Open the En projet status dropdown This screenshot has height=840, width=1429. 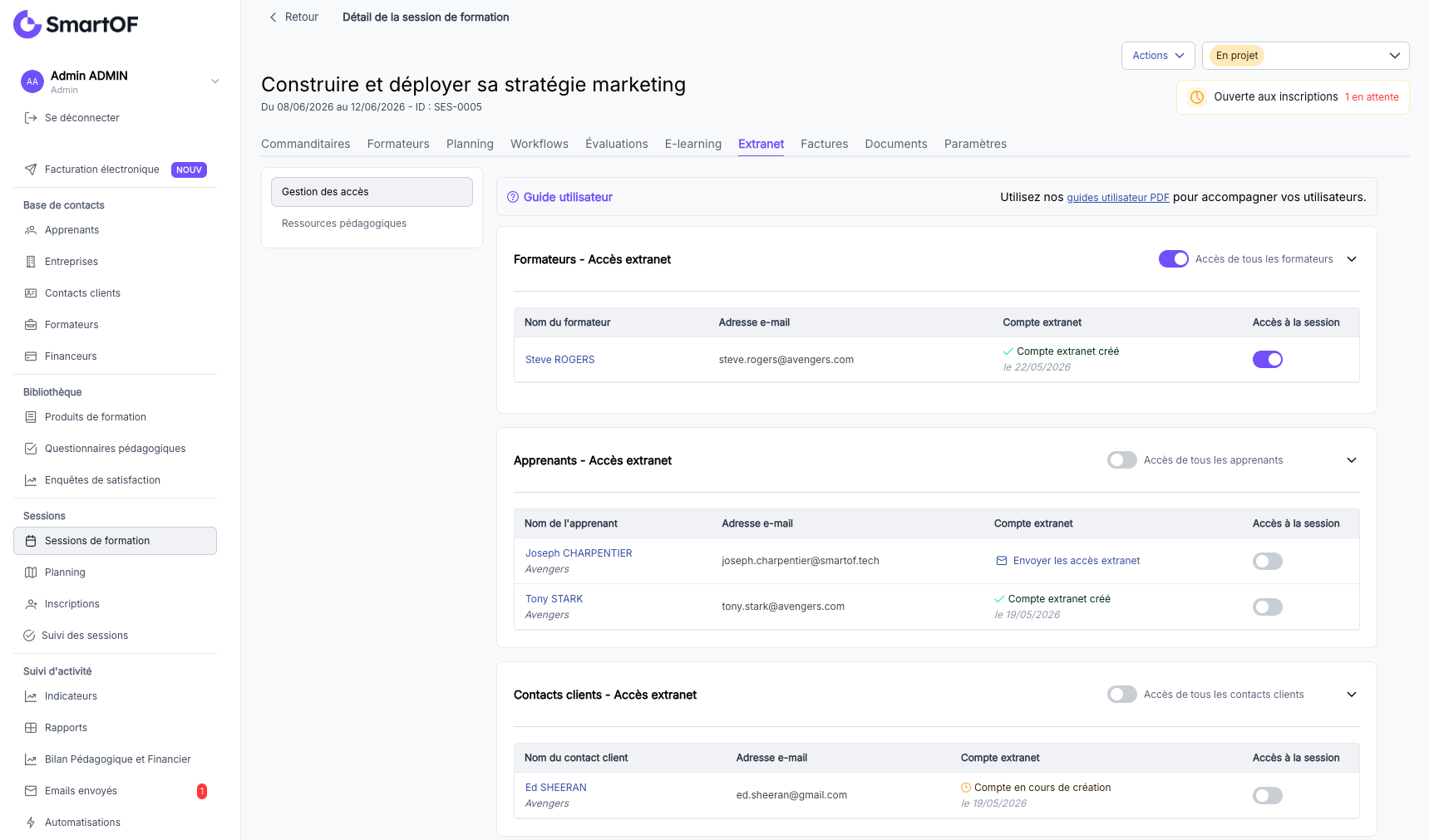click(1305, 56)
